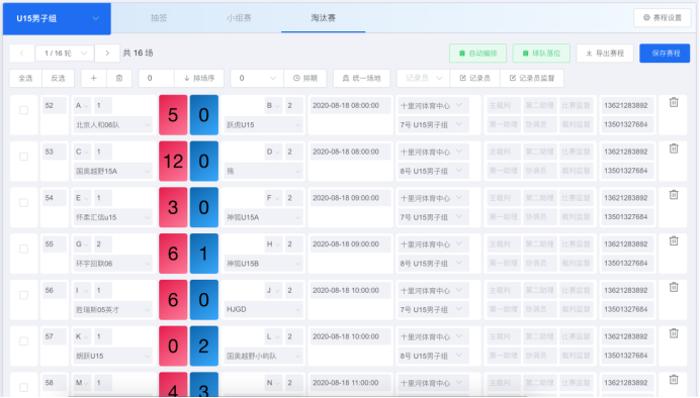This screenshot has width=700, height=398.
Task: Tick the checkbox for match 55
Action: tap(24, 249)
